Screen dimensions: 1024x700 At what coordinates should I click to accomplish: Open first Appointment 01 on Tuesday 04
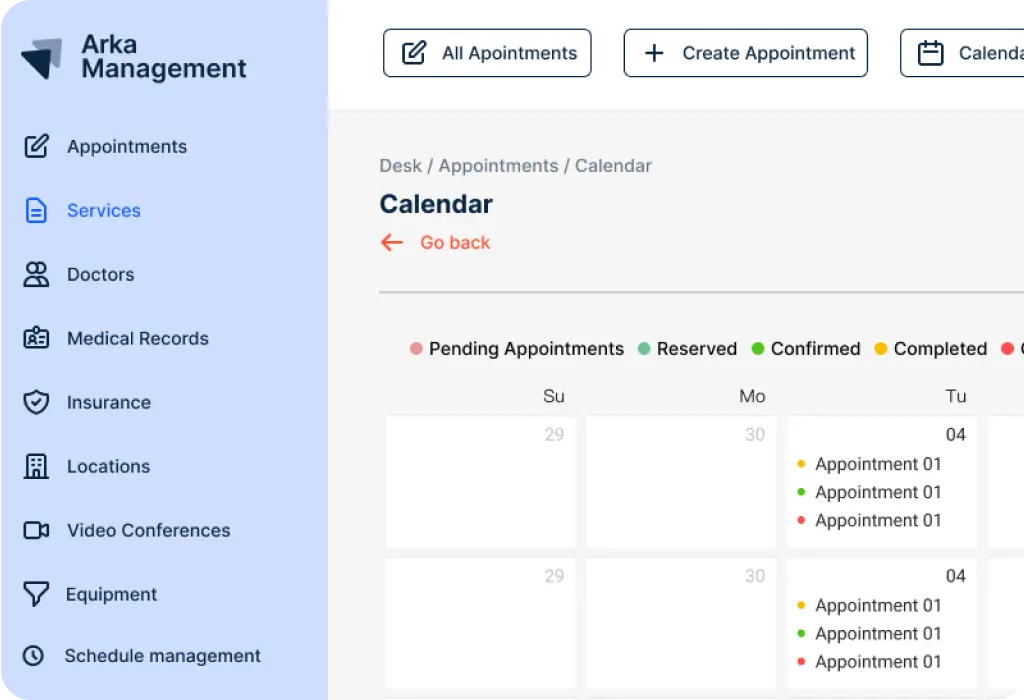tap(878, 464)
